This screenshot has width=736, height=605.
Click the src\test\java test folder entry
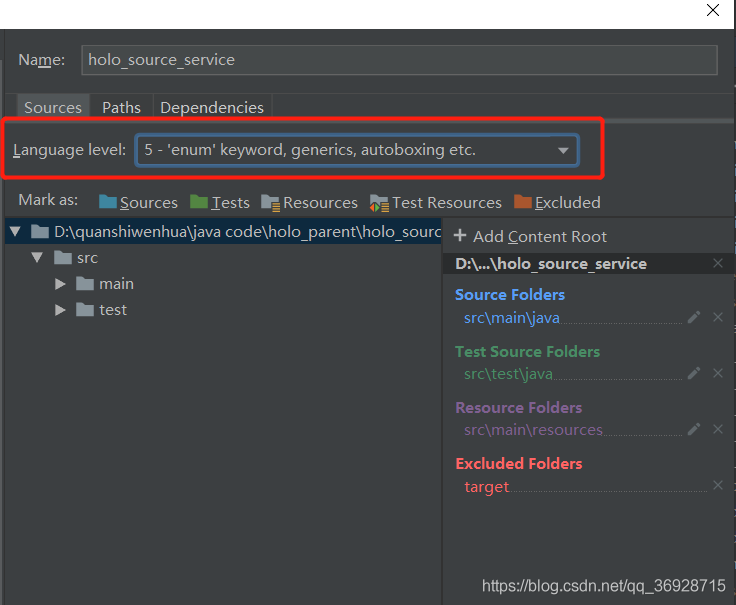coord(508,374)
